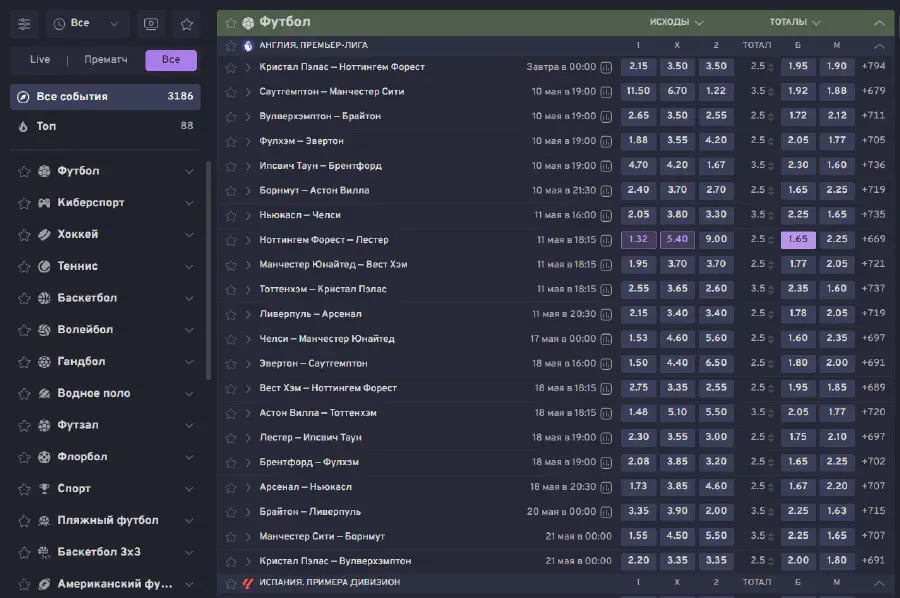Click the video broadcast filter icon
Viewport: 900px width, 598px height.
(x=151, y=24)
